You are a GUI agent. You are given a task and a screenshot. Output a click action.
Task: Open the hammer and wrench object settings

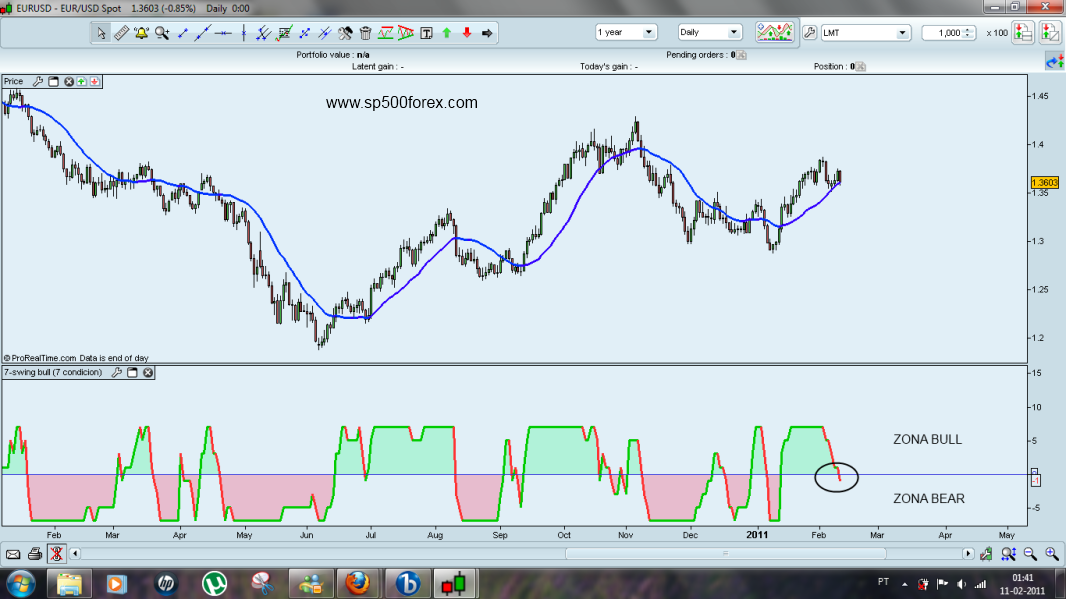(345, 33)
